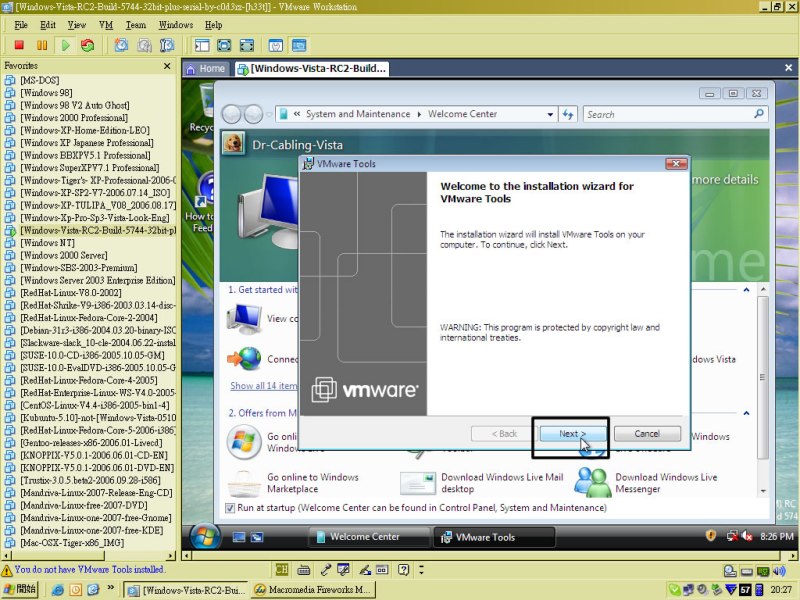This screenshot has width=800, height=600.
Task: Click the host Start button
Action: click(x=20, y=590)
